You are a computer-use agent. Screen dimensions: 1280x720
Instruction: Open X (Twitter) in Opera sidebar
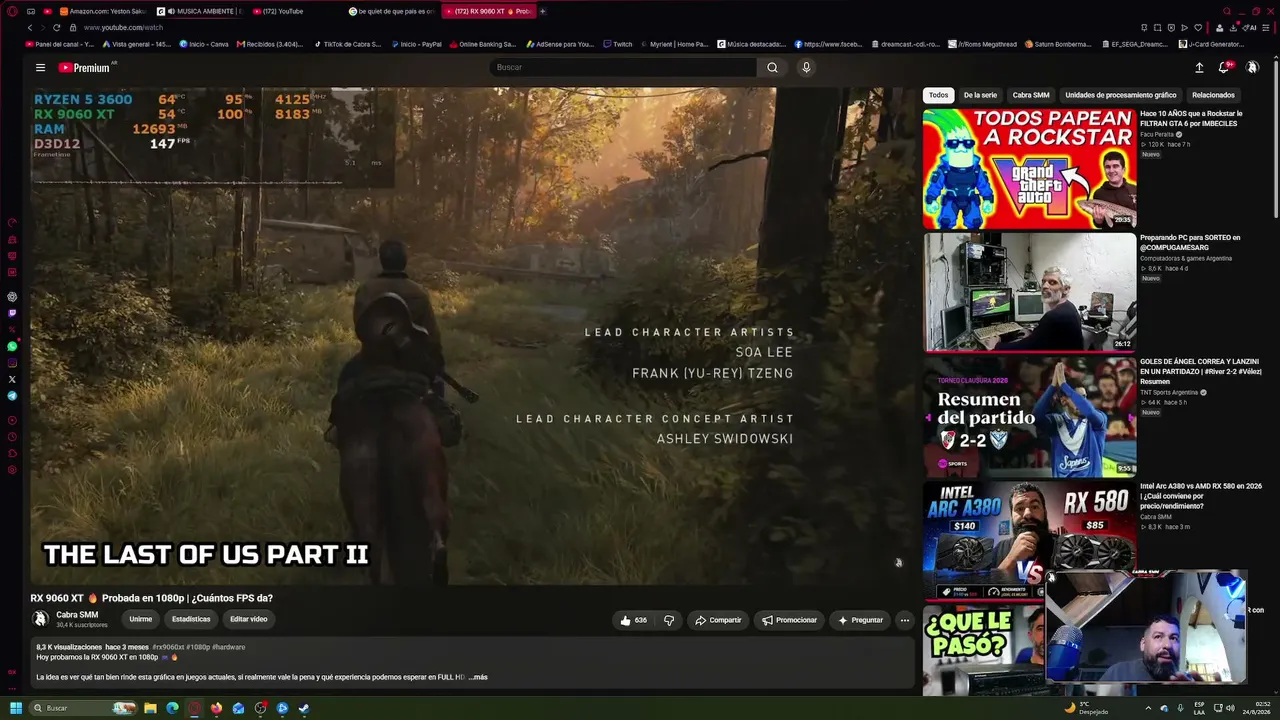tap(12, 379)
